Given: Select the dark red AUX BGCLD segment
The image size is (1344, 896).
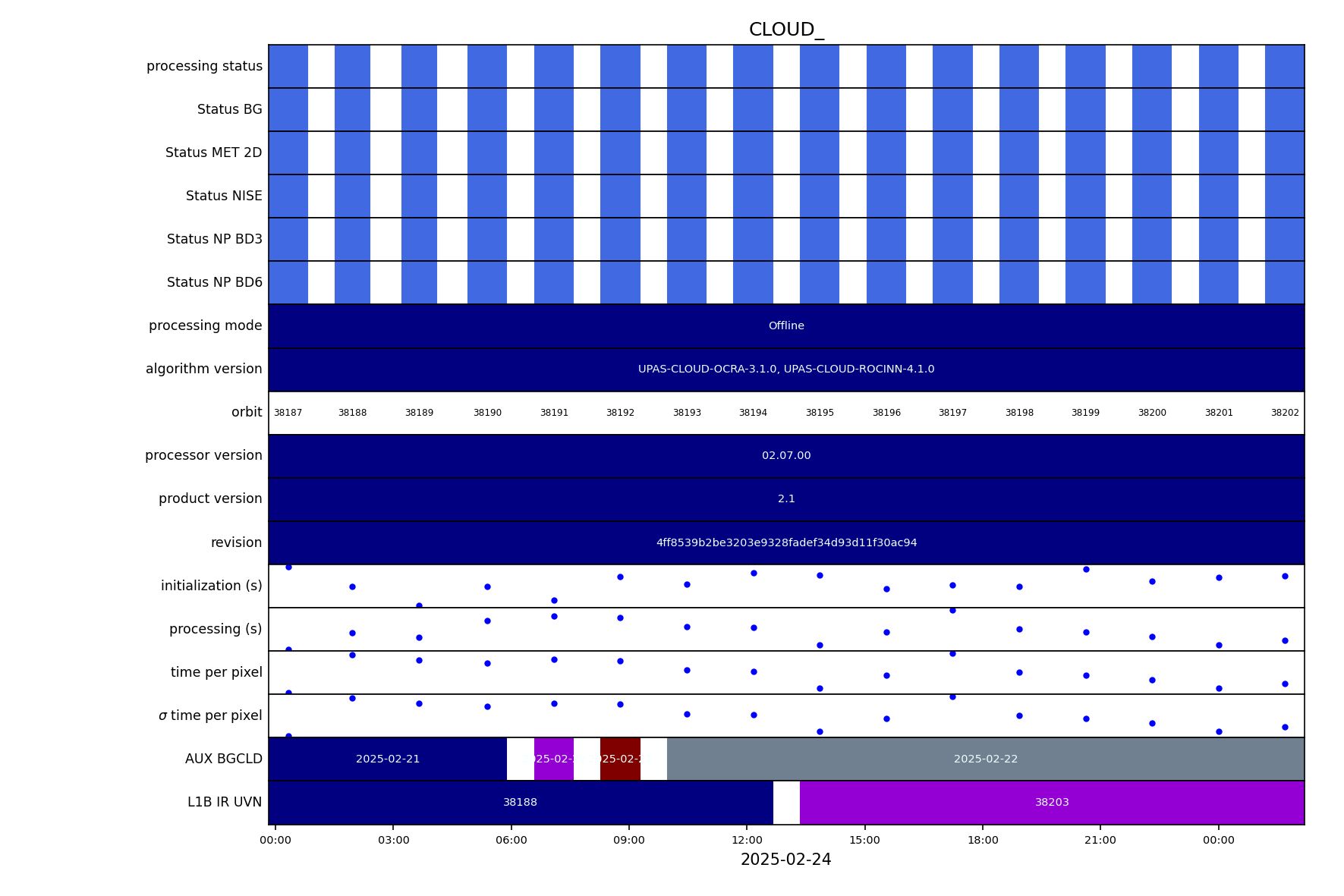Looking at the screenshot, I should pyautogui.click(x=620, y=759).
